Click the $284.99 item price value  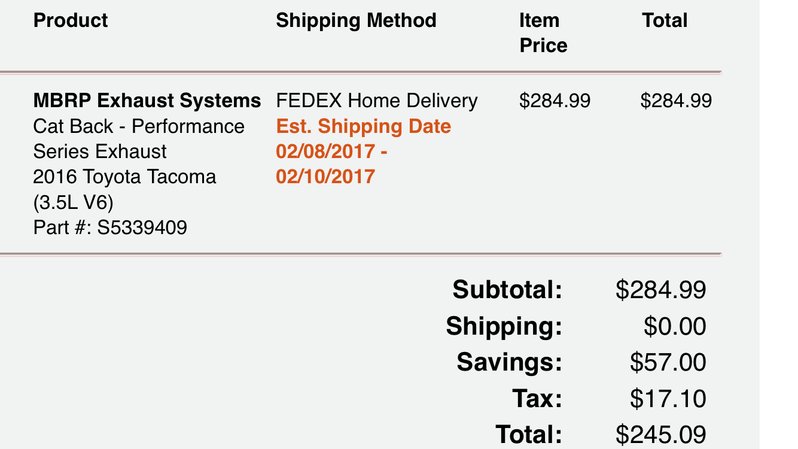[x=555, y=100]
